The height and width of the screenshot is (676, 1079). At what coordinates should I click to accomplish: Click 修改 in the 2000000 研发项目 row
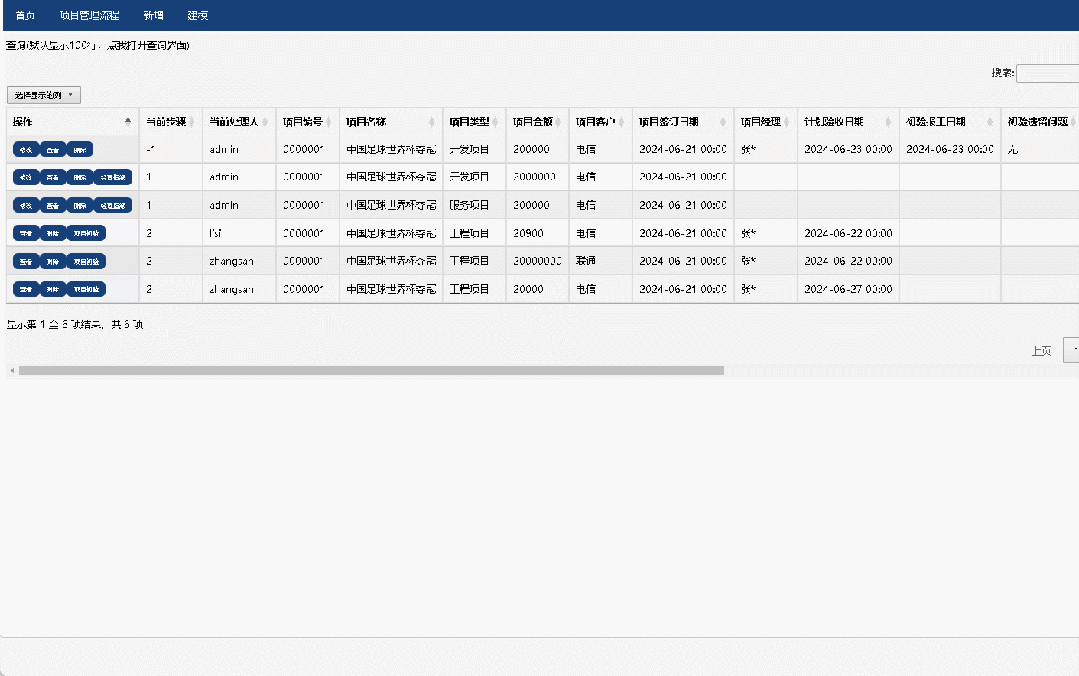click(x=26, y=178)
